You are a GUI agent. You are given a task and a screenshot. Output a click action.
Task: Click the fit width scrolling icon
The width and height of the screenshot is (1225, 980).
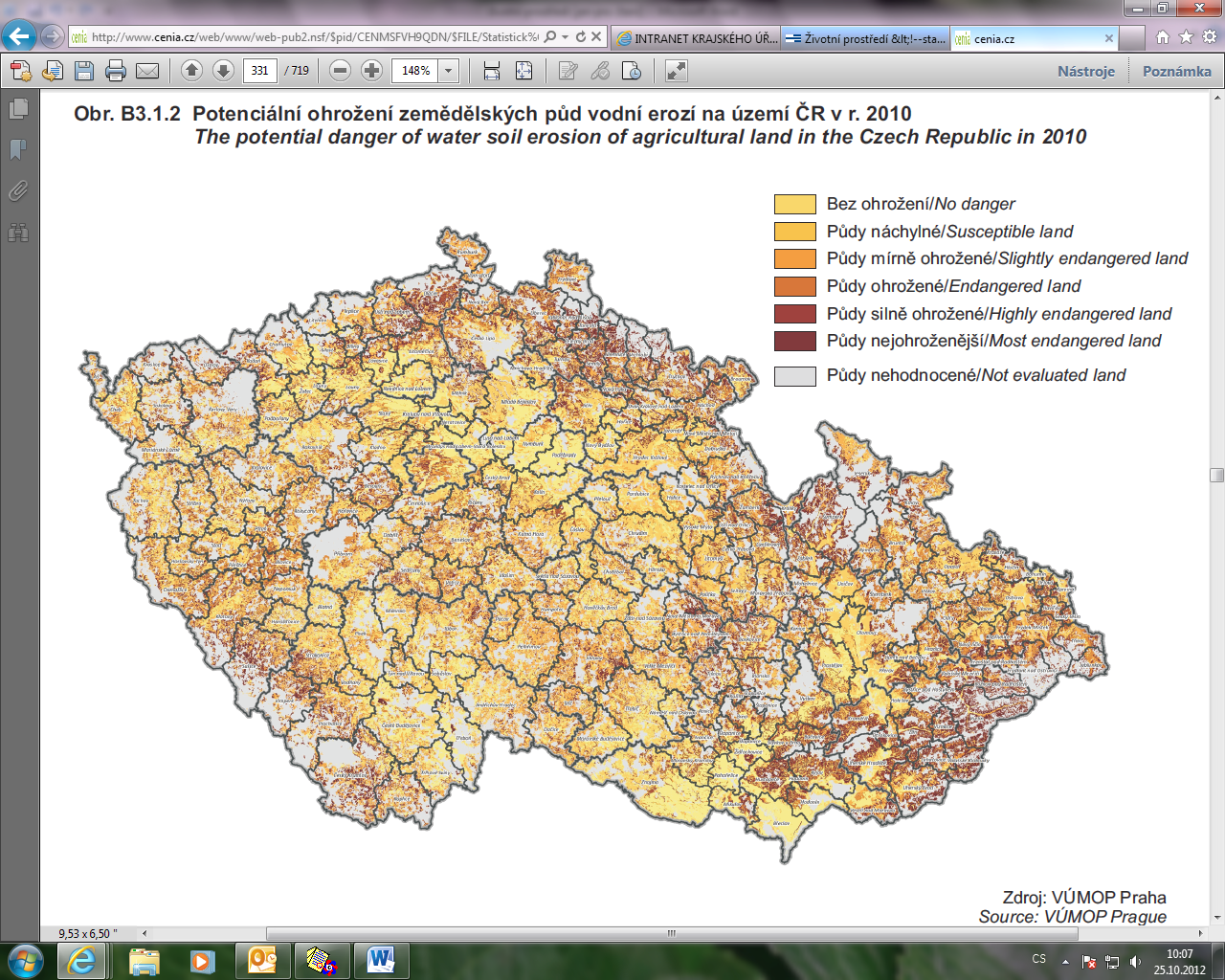click(x=492, y=71)
